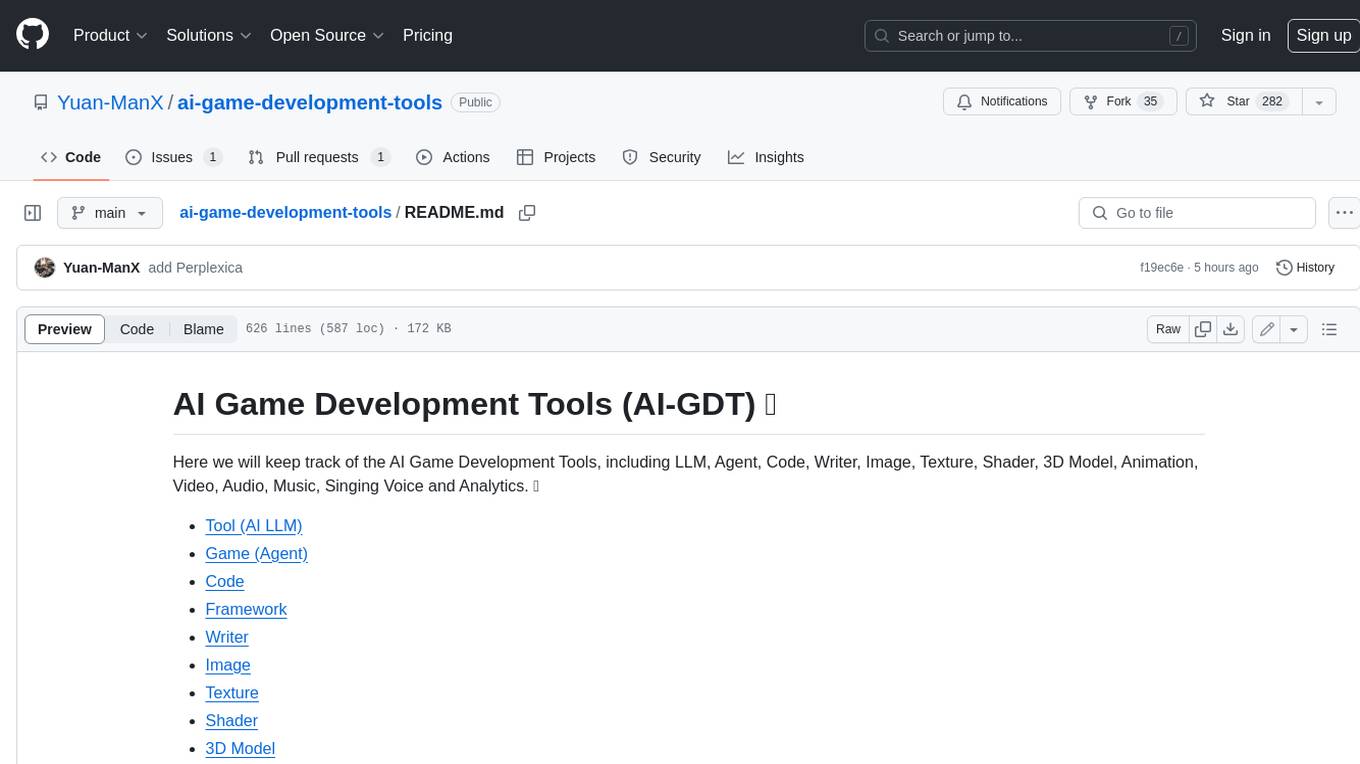Open the GitHub homepage logo

click(32, 35)
